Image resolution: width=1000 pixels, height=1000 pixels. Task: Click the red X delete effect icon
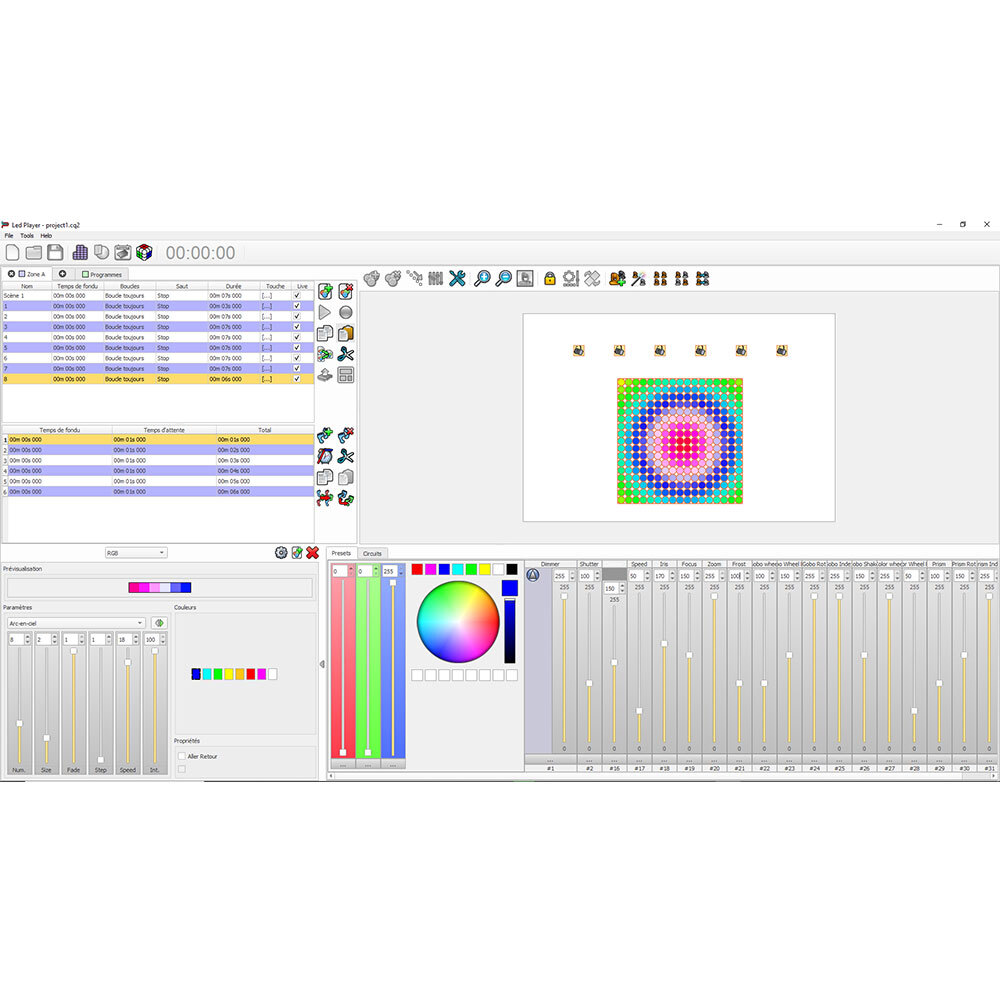coord(313,553)
